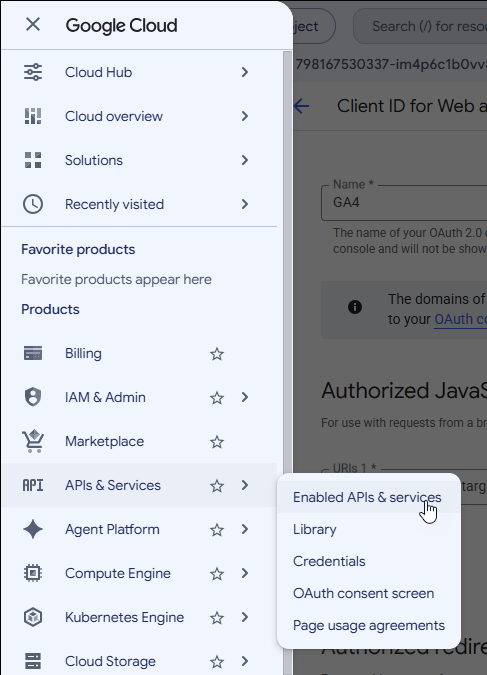Open the Marketplace product link
The image size is (487, 675).
coord(105,441)
